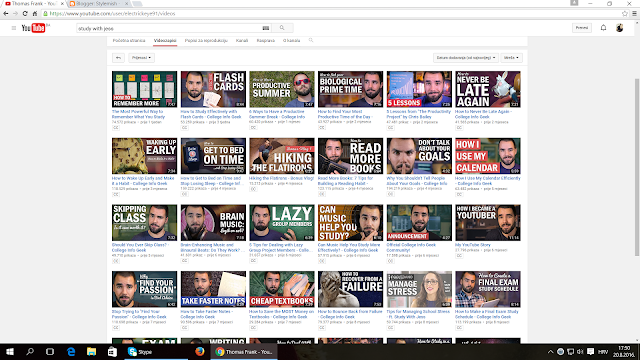Open the Blogger browser tab

point(98,4)
